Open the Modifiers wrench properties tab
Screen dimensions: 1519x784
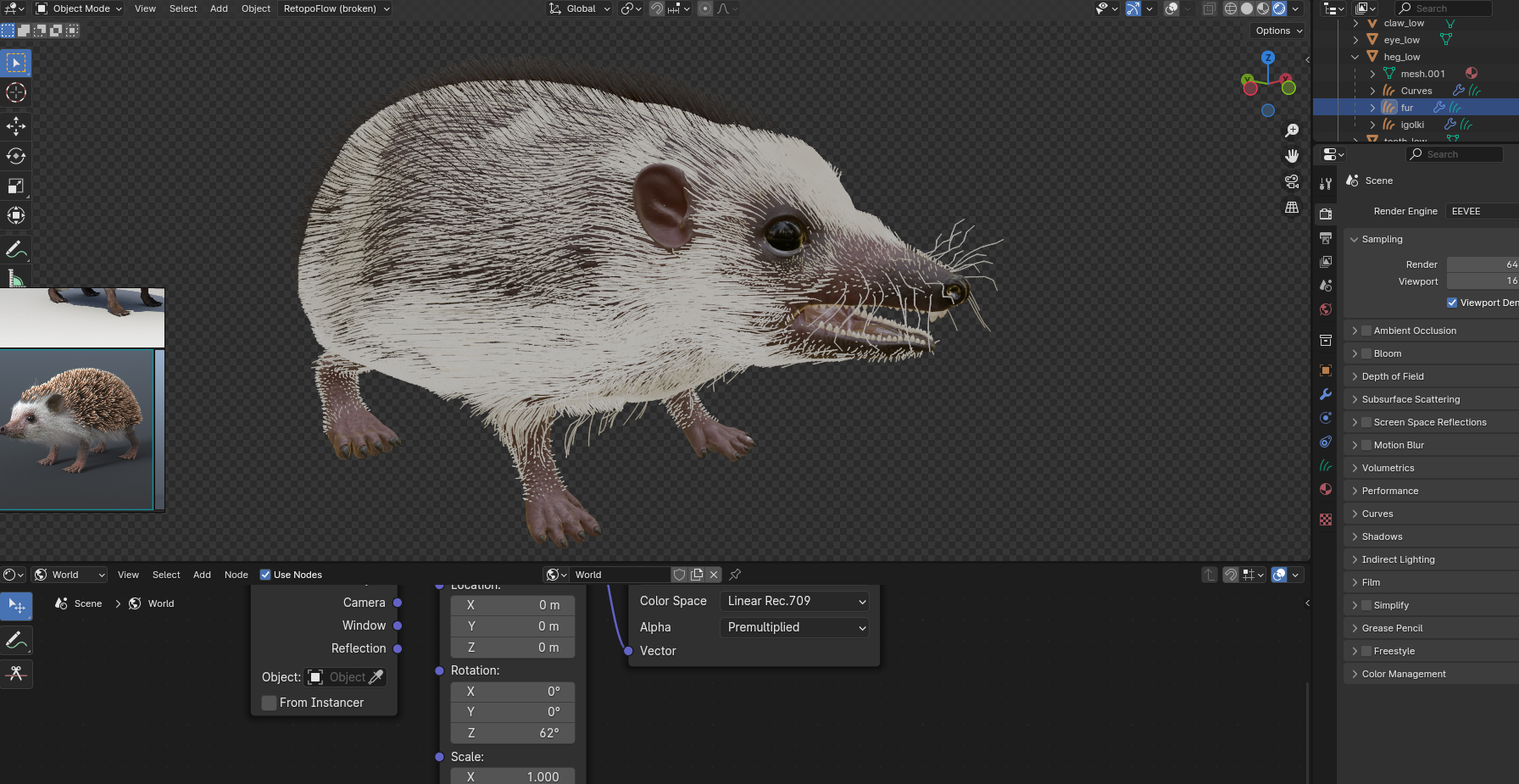pyautogui.click(x=1326, y=394)
